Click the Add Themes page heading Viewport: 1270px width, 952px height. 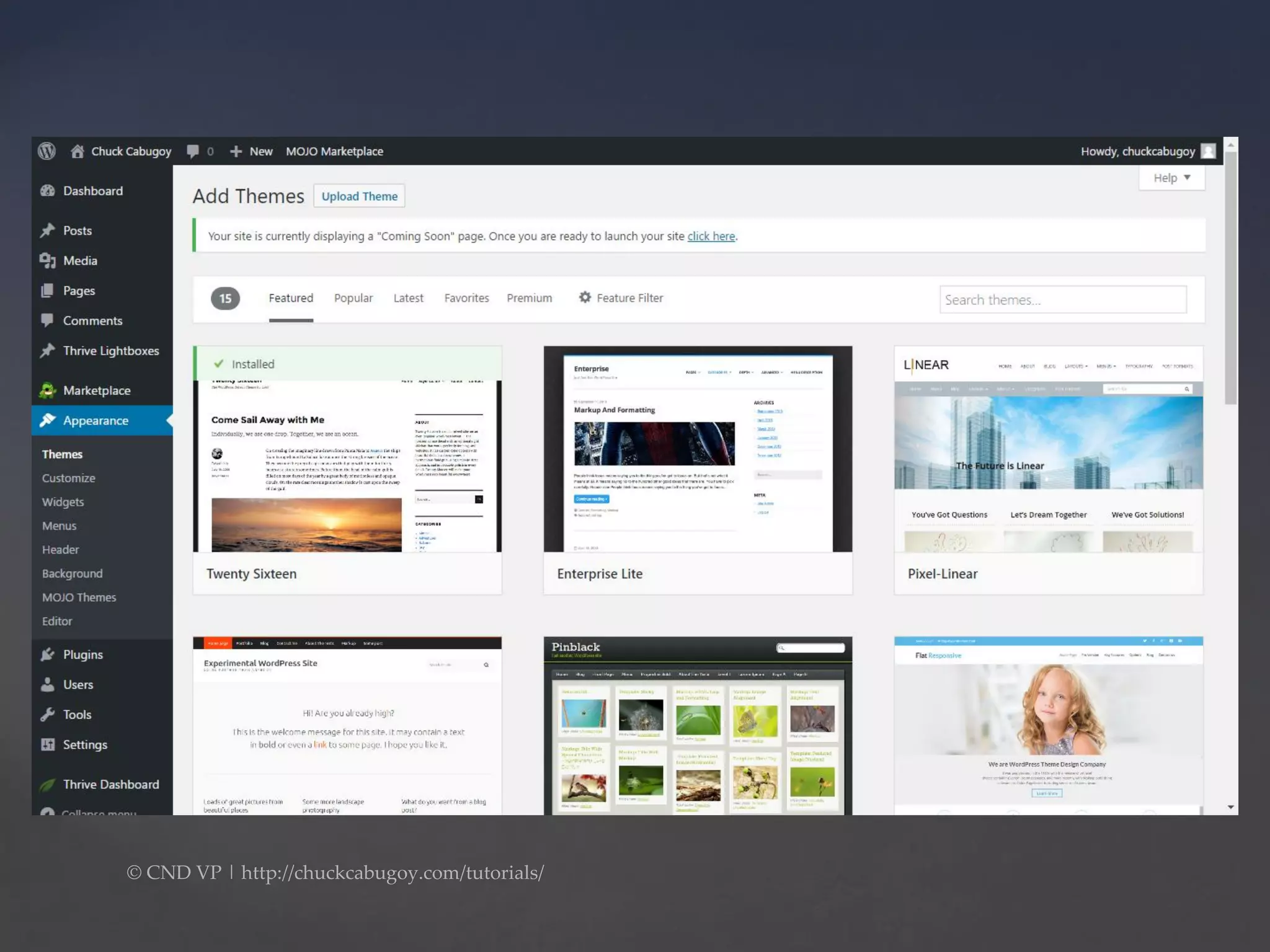point(248,196)
